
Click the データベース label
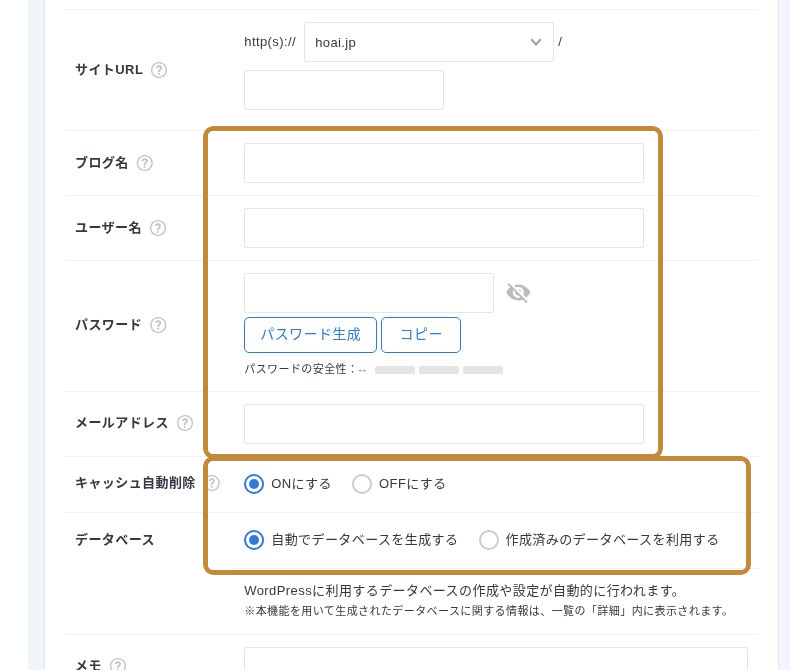pyautogui.click(x=114, y=540)
